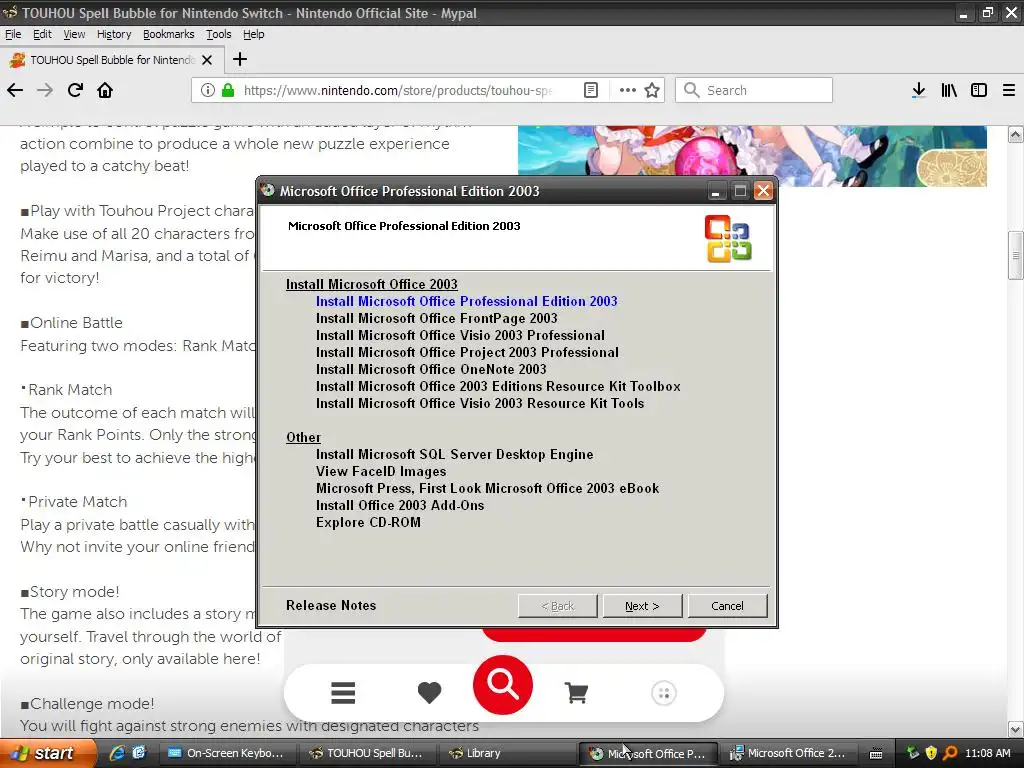Click the round grid dots icon
1024x768 pixels.
[664, 693]
